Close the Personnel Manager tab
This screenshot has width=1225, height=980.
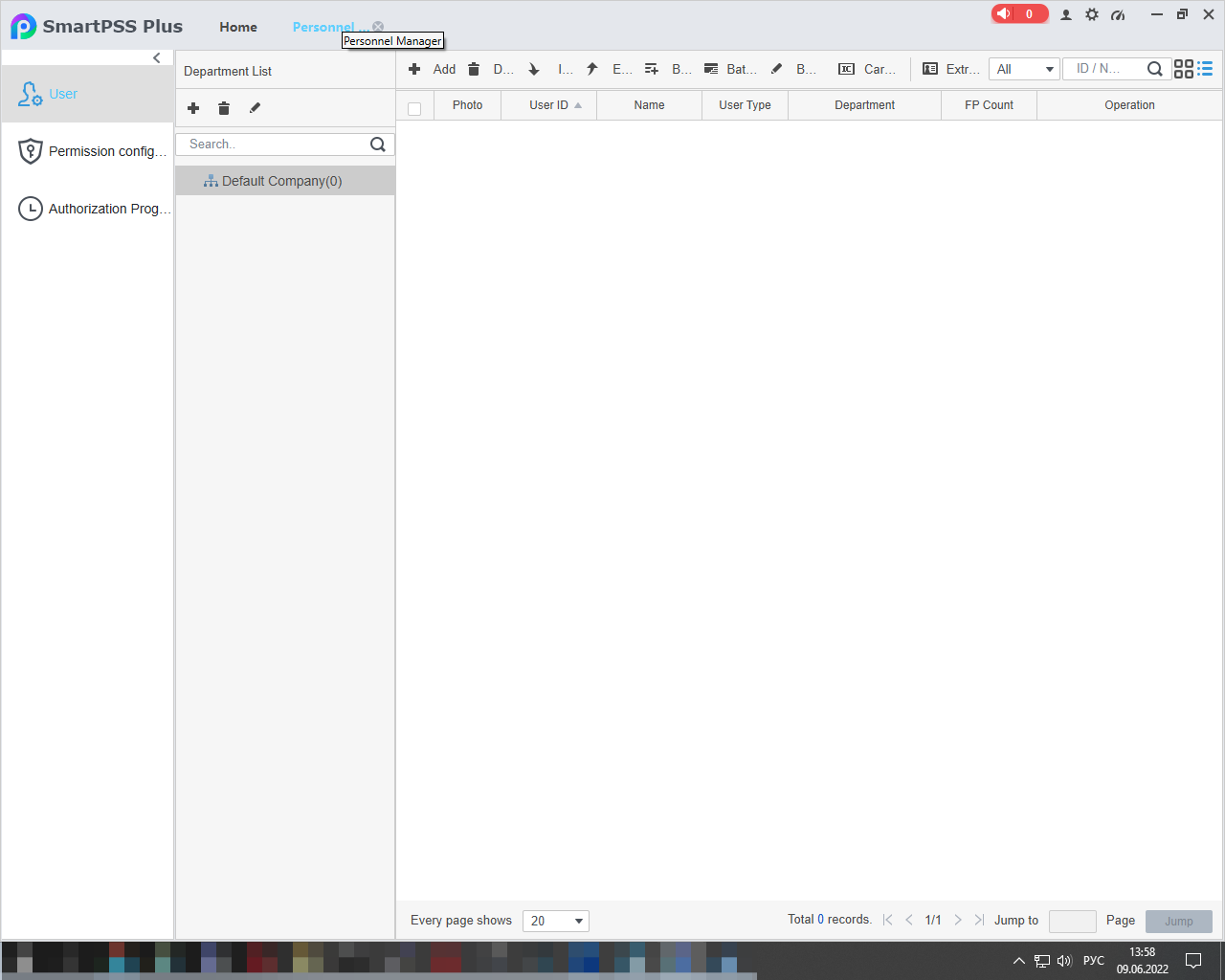point(378,27)
